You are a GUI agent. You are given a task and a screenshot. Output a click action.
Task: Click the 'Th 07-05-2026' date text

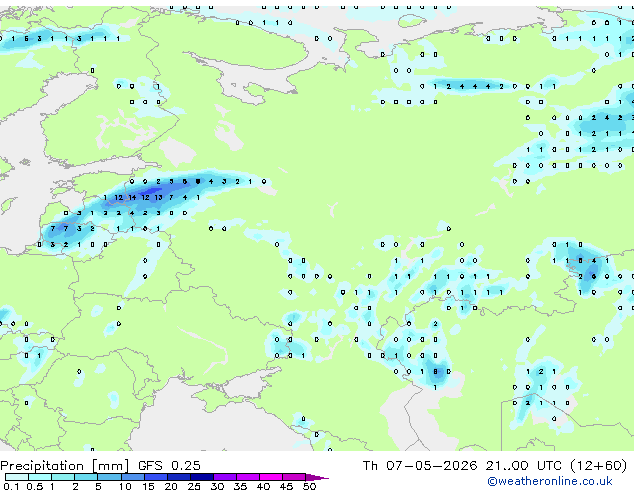tap(420, 466)
